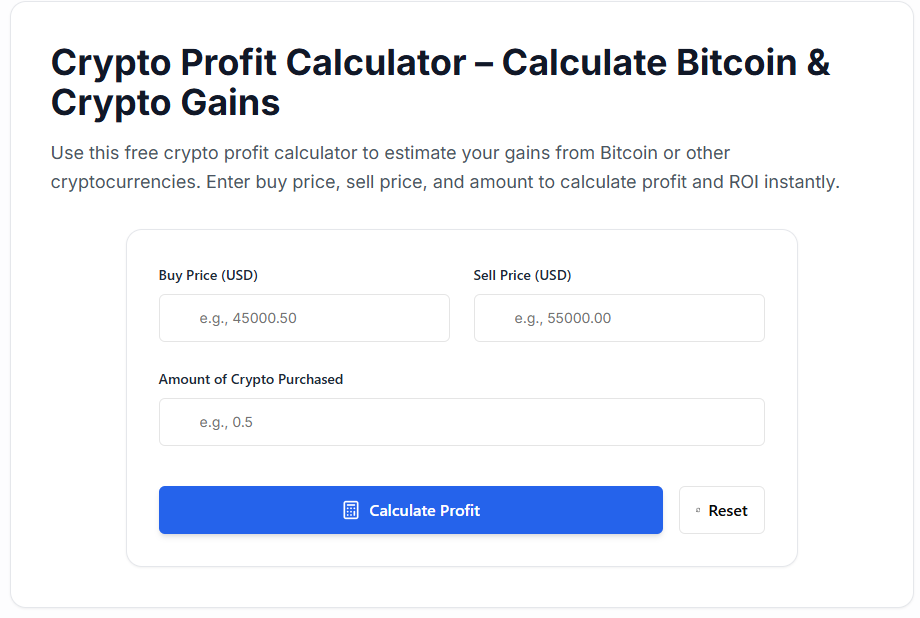
Task: Click the 'e.g., 55000.00' placeholder field
Action: tap(619, 318)
